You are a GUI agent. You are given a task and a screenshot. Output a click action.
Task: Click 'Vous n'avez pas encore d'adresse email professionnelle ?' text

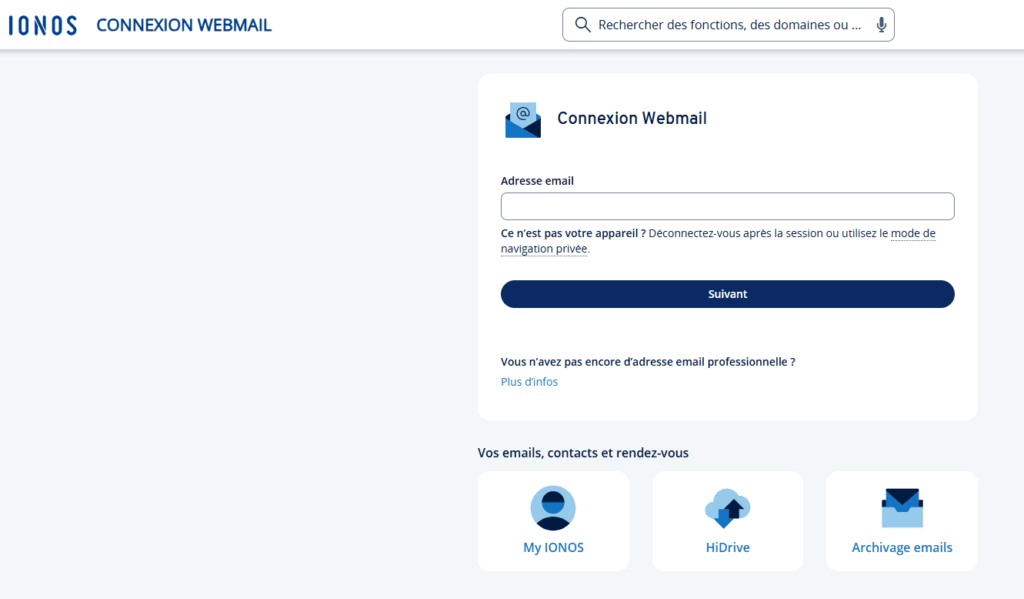(x=648, y=362)
